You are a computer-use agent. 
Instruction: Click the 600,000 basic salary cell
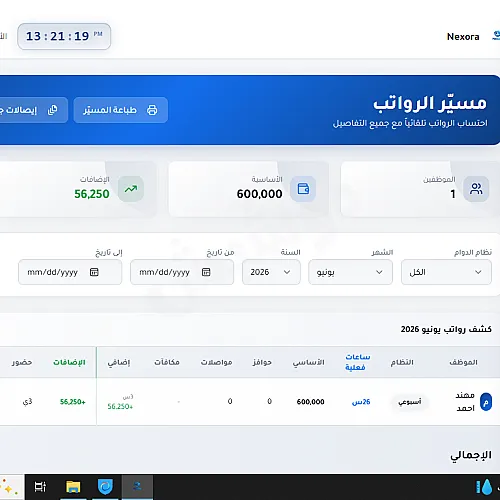pyautogui.click(x=310, y=402)
